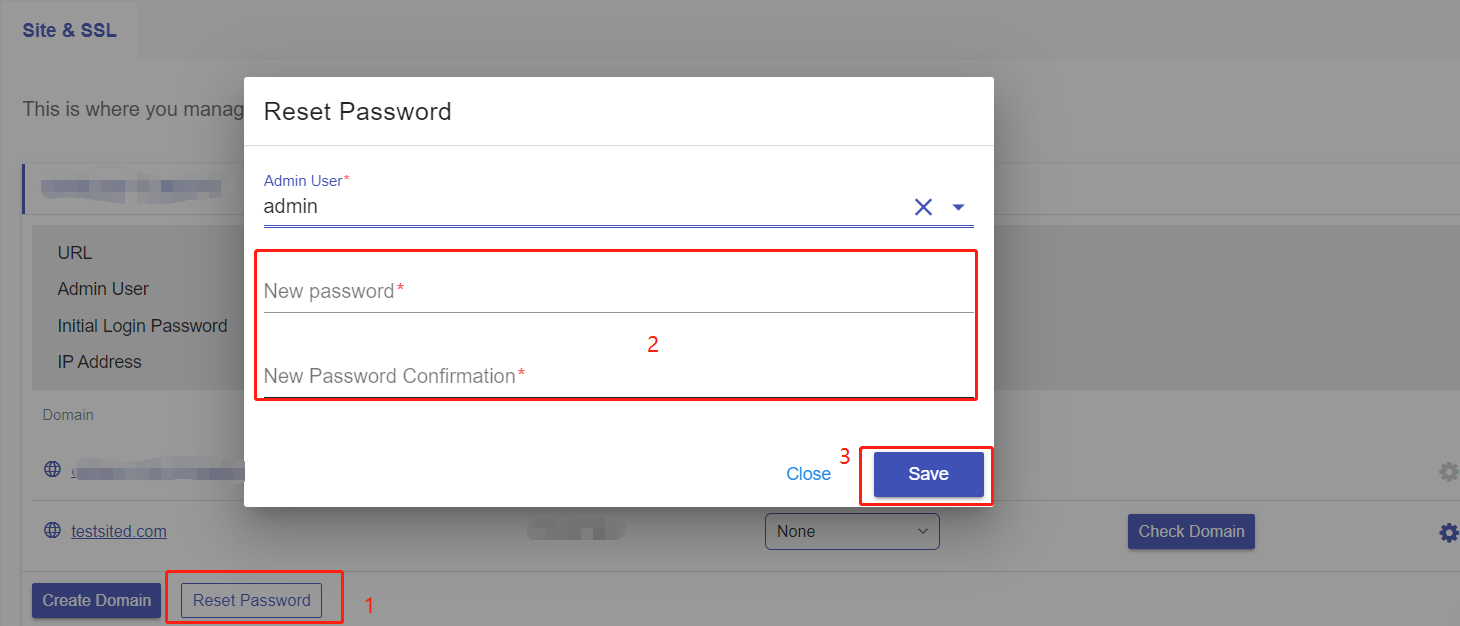Open Reset Password from below the domain list

(252, 600)
